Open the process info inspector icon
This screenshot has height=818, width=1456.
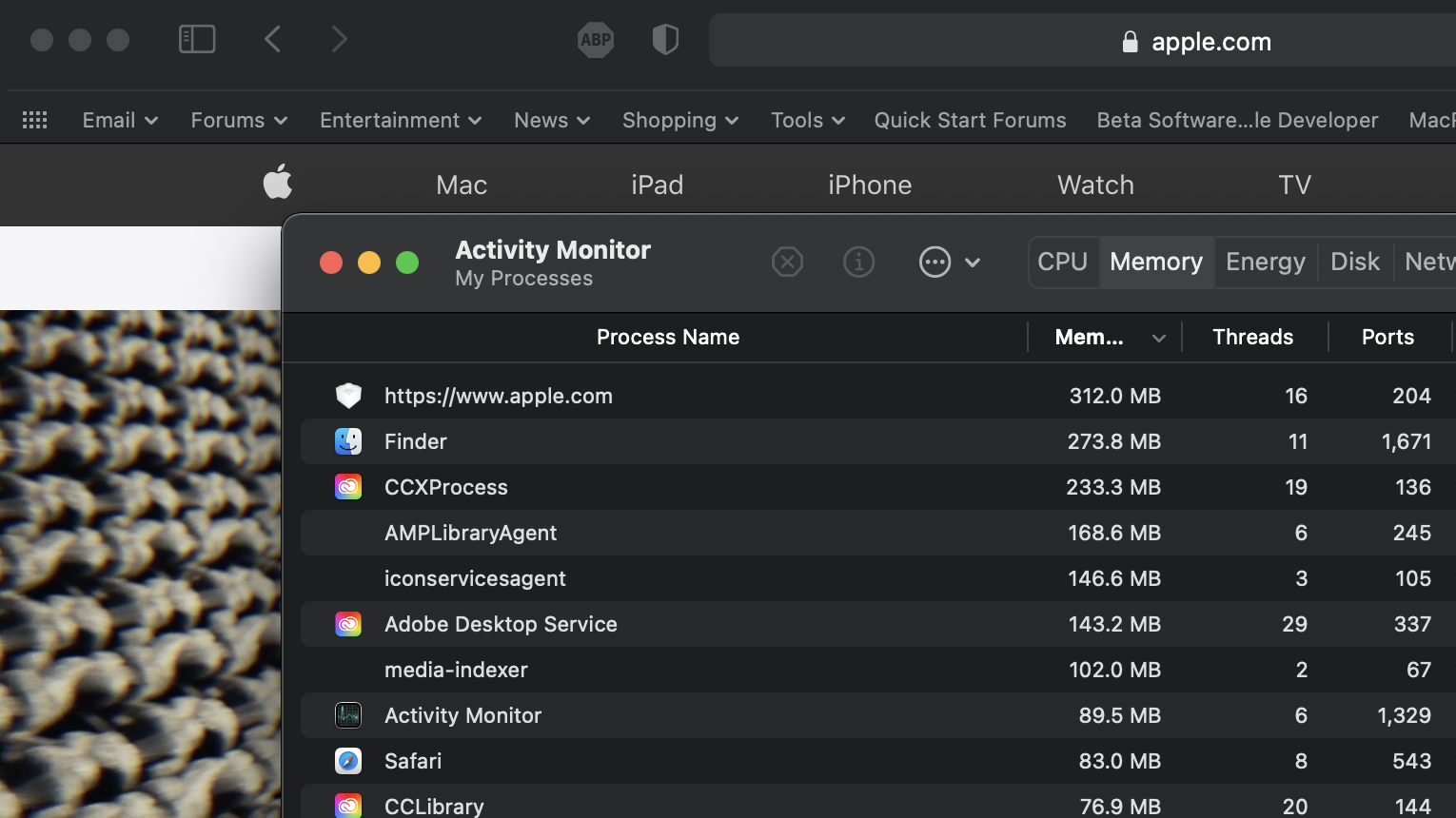(x=858, y=262)
